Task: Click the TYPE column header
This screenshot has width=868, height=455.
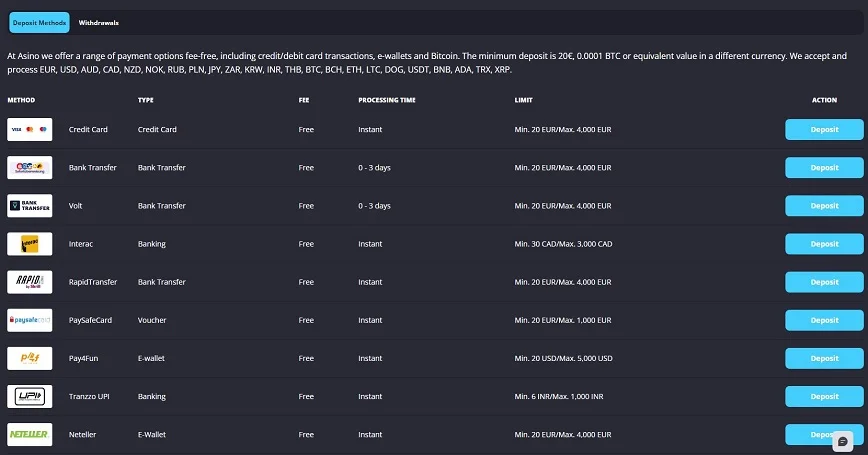Action: [x=146, y=100]
